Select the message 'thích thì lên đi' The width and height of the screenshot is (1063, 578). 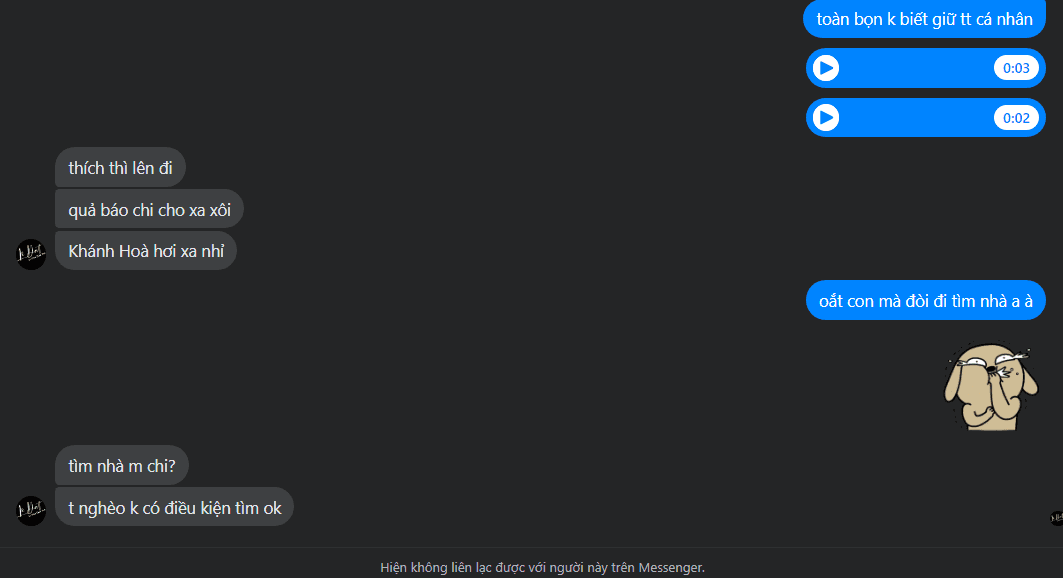[120, 167]
